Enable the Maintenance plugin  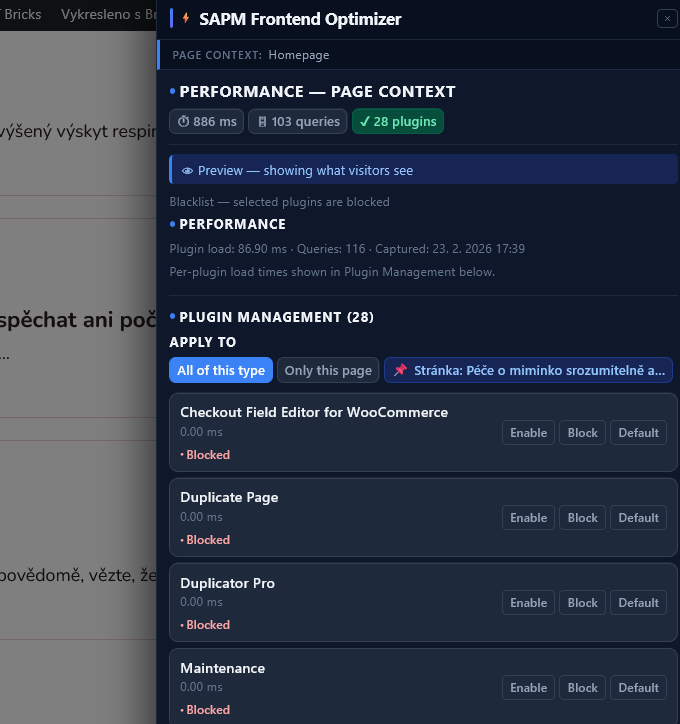point(528,688)
